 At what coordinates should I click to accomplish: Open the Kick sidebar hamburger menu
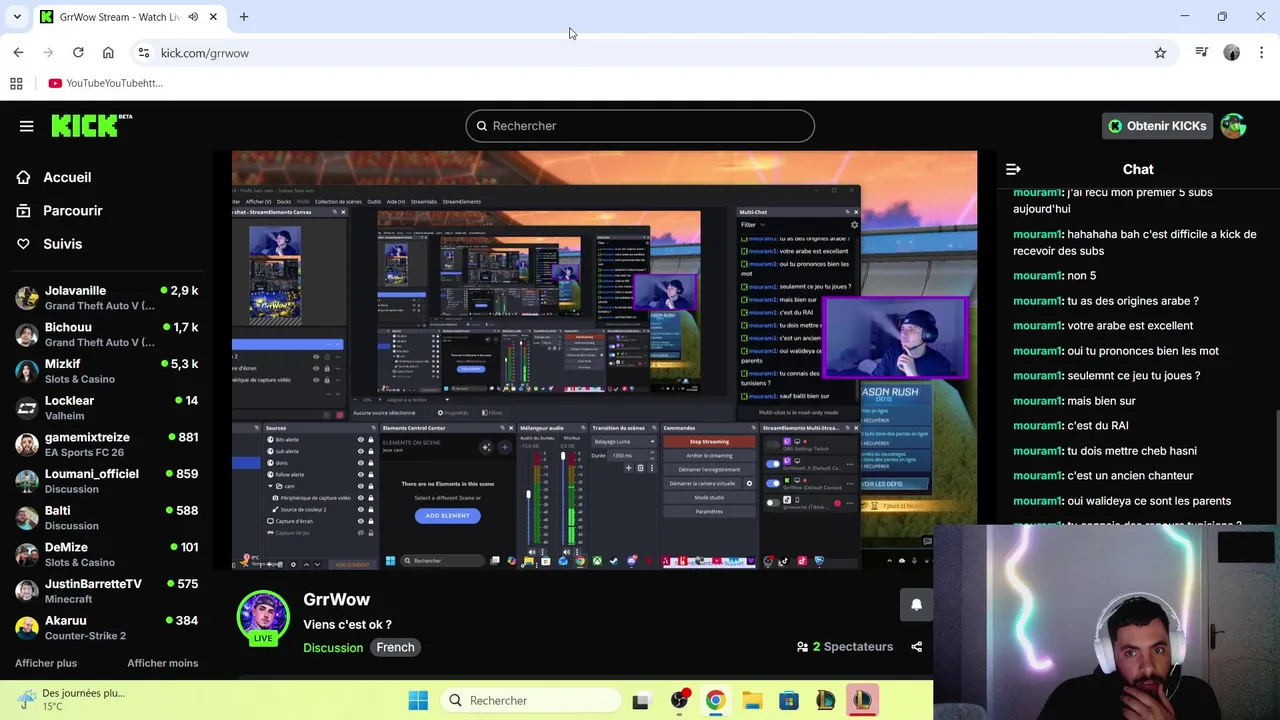26,126
